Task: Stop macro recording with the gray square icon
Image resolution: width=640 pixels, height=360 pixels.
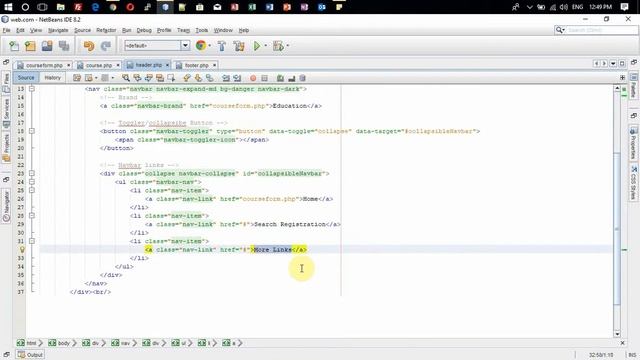Action: pos(264,78)
